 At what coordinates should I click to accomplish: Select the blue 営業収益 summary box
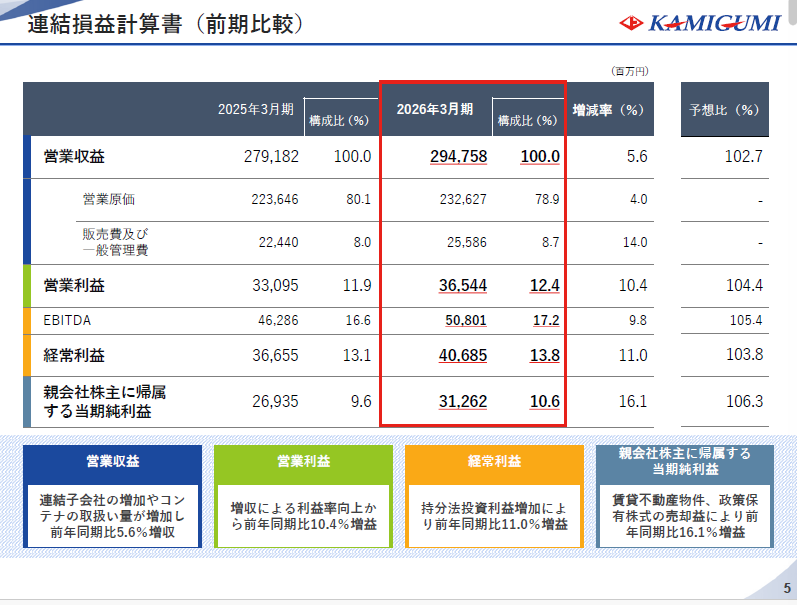click(x=112, y=496)
